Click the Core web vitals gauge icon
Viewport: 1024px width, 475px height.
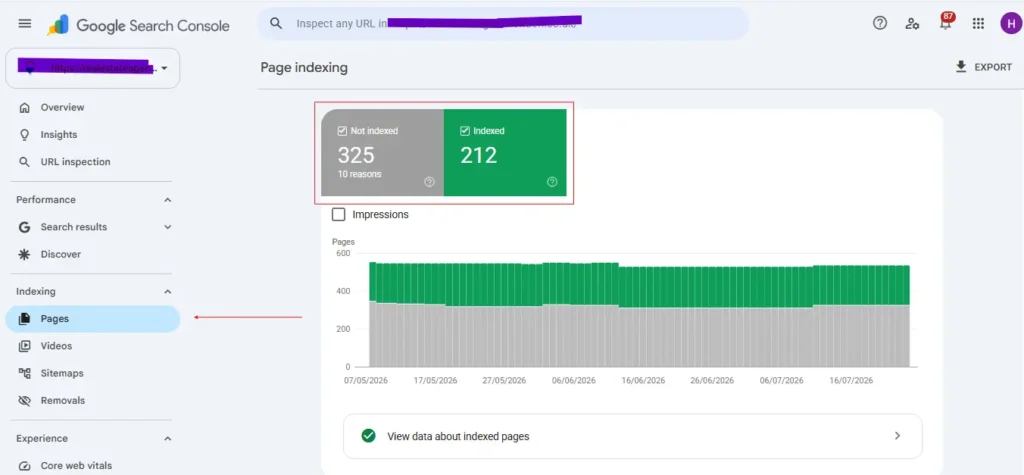(25, 466)
